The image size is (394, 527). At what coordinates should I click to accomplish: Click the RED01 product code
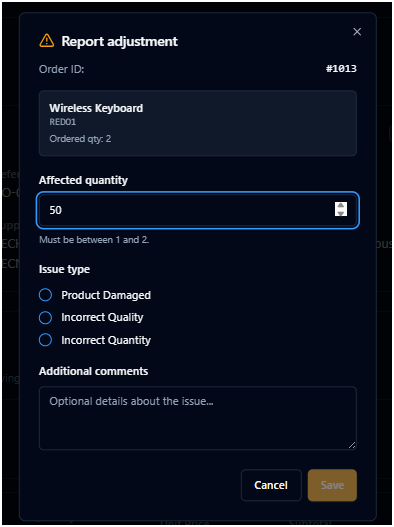pos(63,122)
